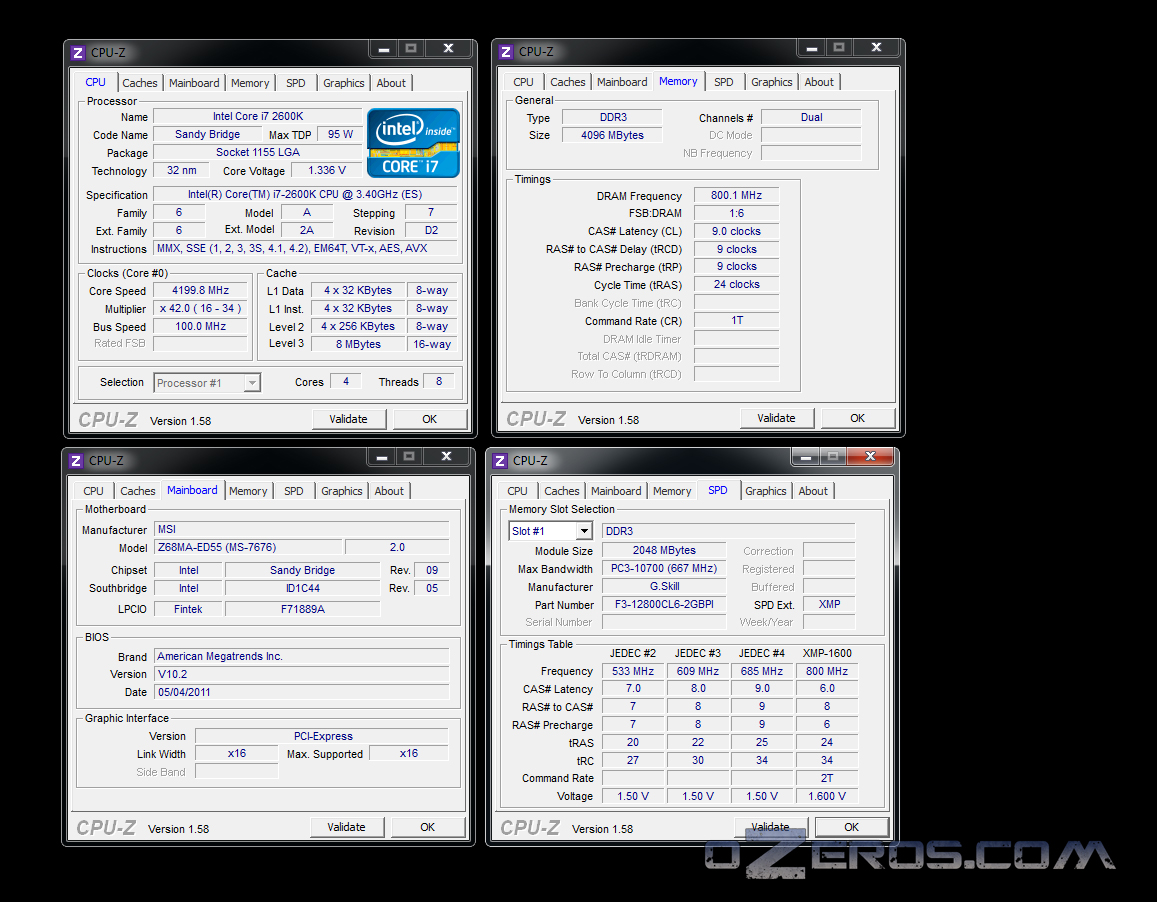This screenshot has height=902, width=1157.
Task: Click the FSB:DRAM ratio 1:6
Action: 736,213
